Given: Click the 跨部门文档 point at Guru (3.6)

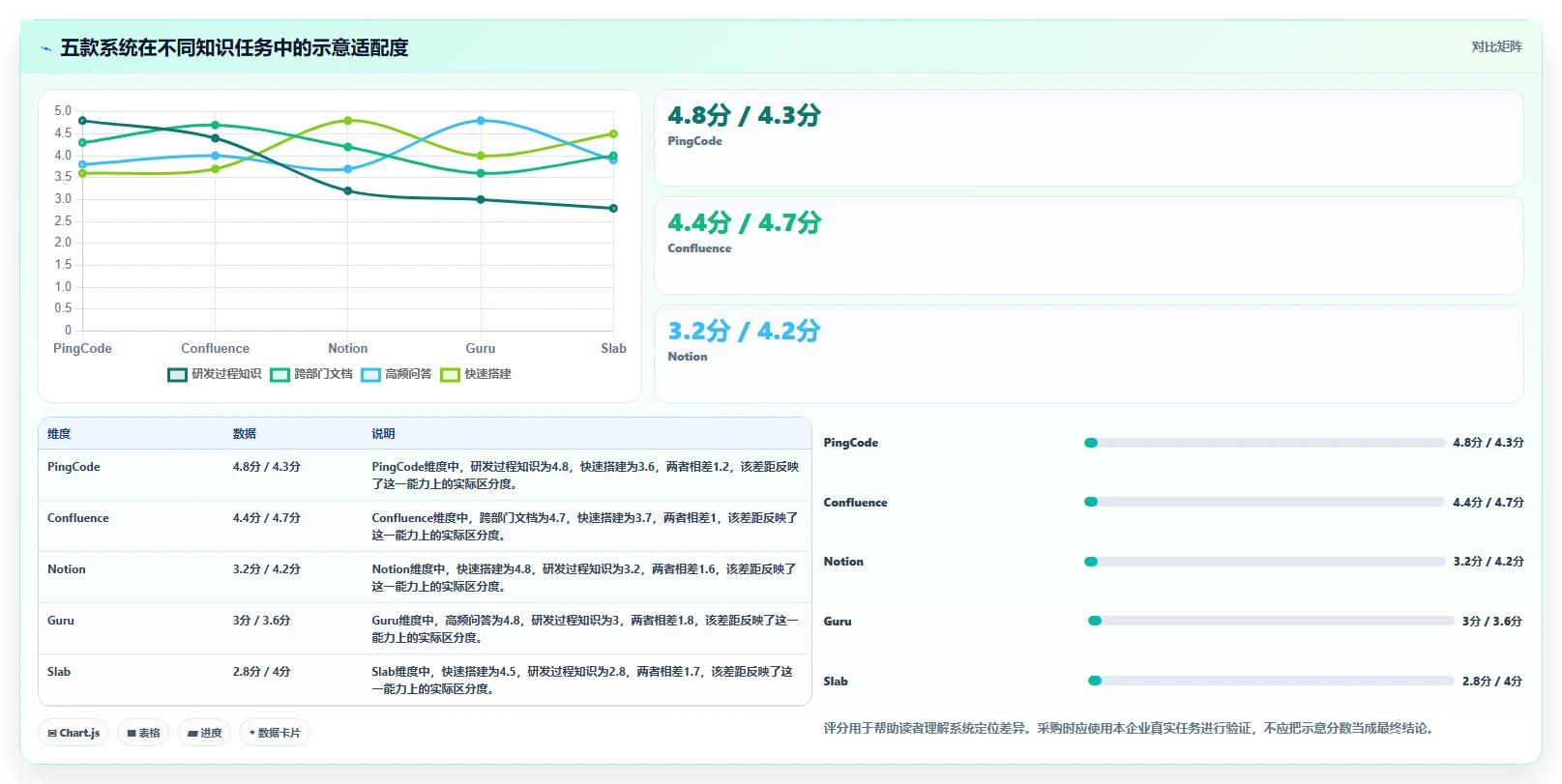Looking at the screenshot, I should click(481, 173).
